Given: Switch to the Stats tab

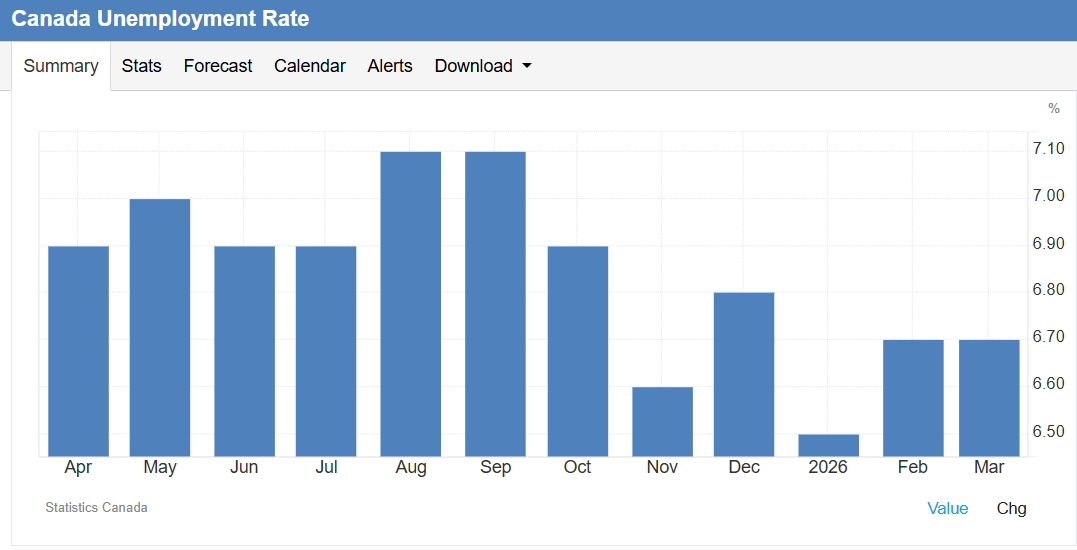Looking at the screenshot, I should (x=141, y=66).
